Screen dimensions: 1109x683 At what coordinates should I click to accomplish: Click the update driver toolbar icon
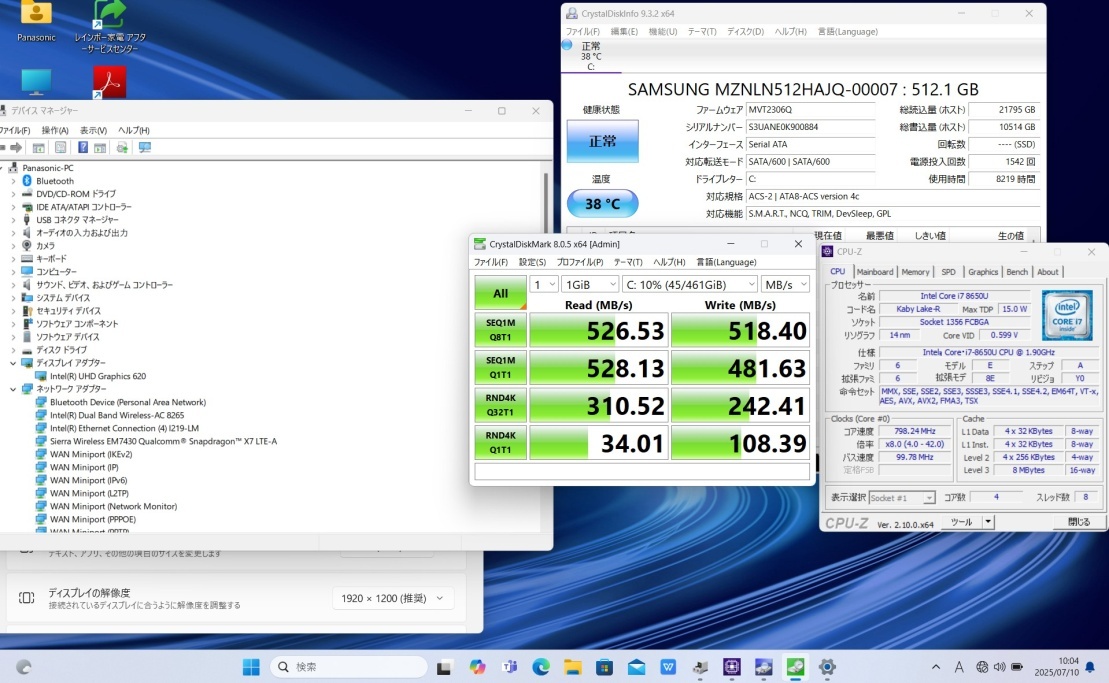(122, 147)
